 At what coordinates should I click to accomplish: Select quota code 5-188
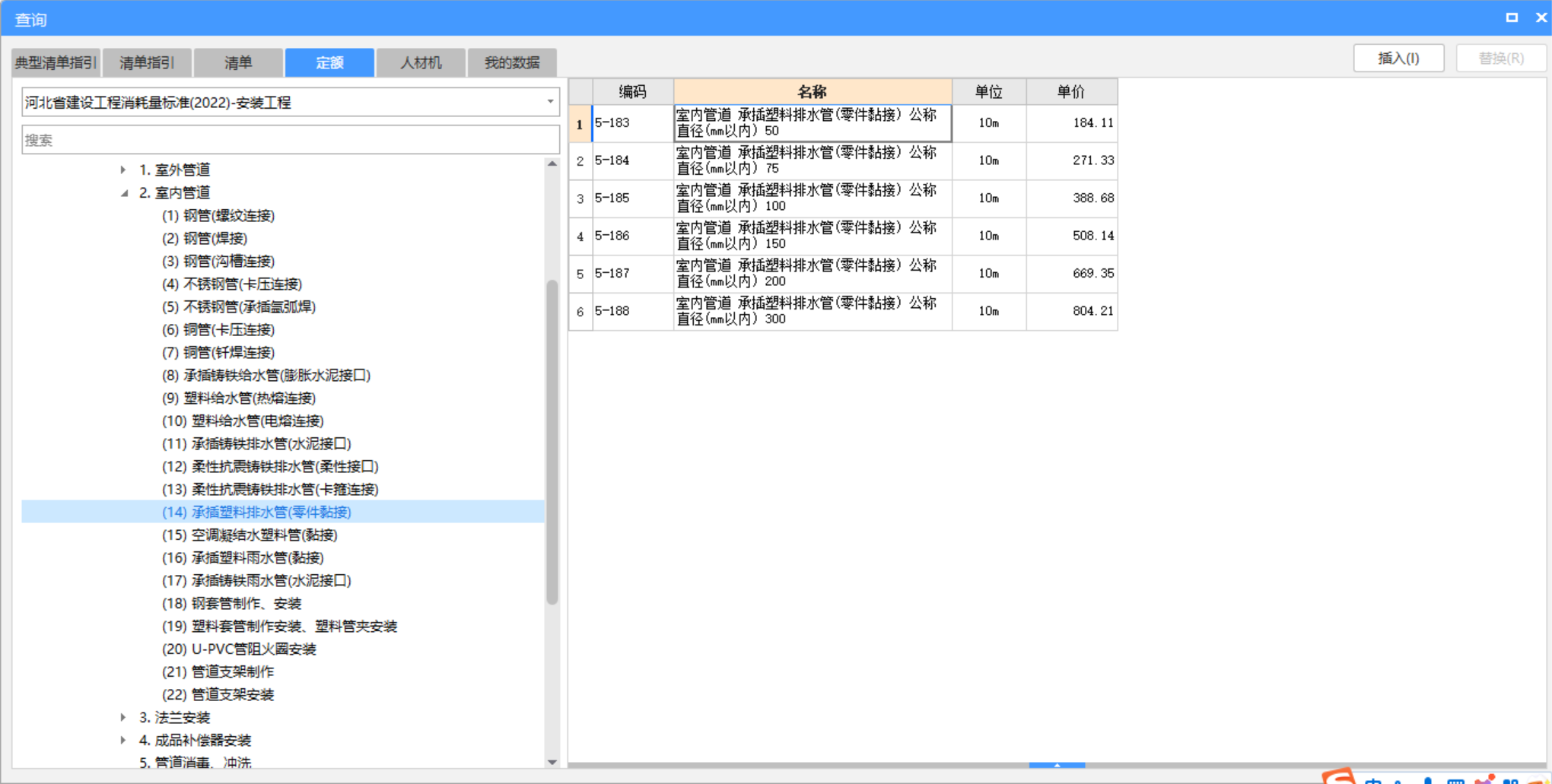(x=632, y=311)
